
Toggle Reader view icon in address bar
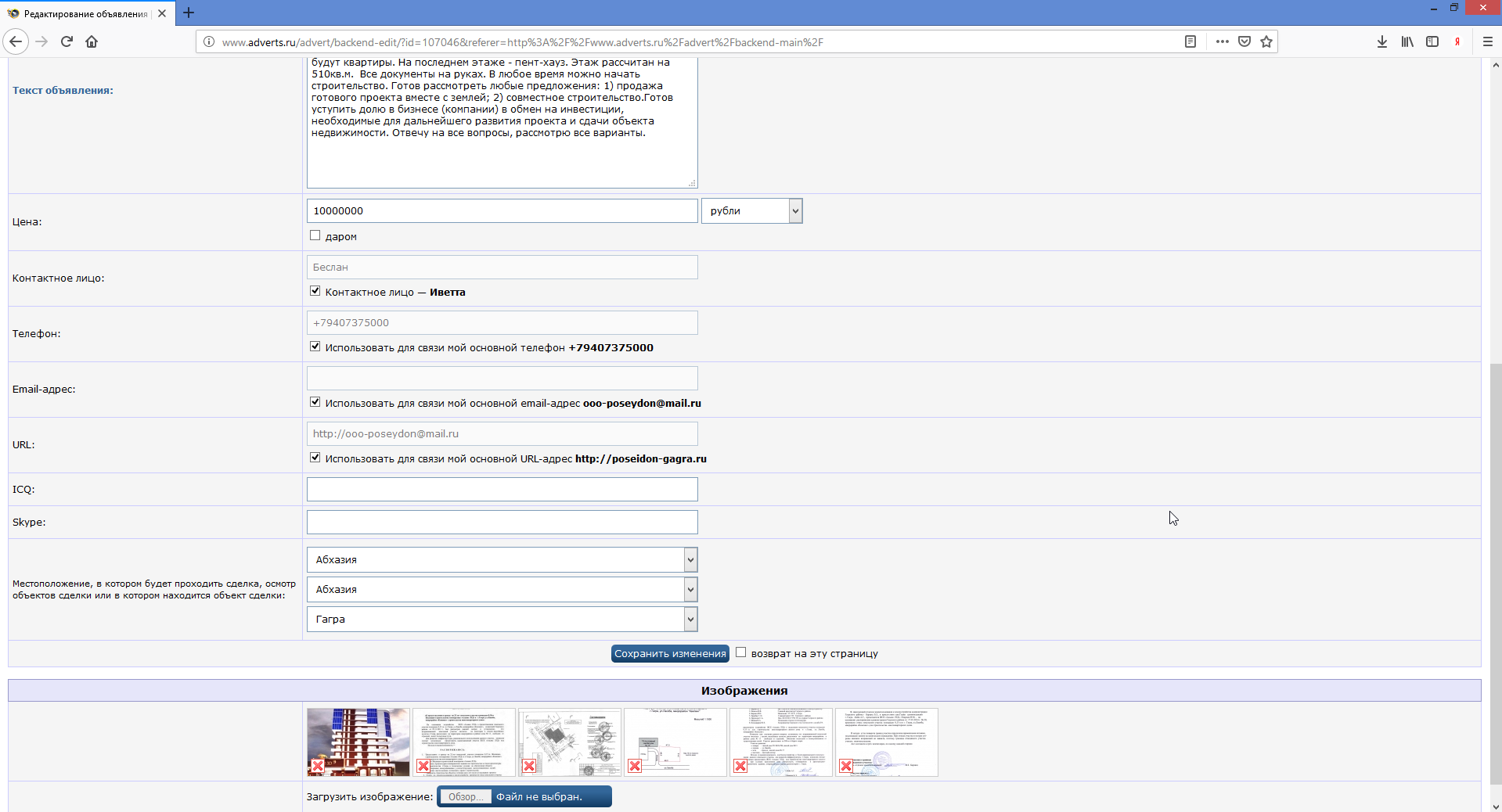[x=1190, y=41]
